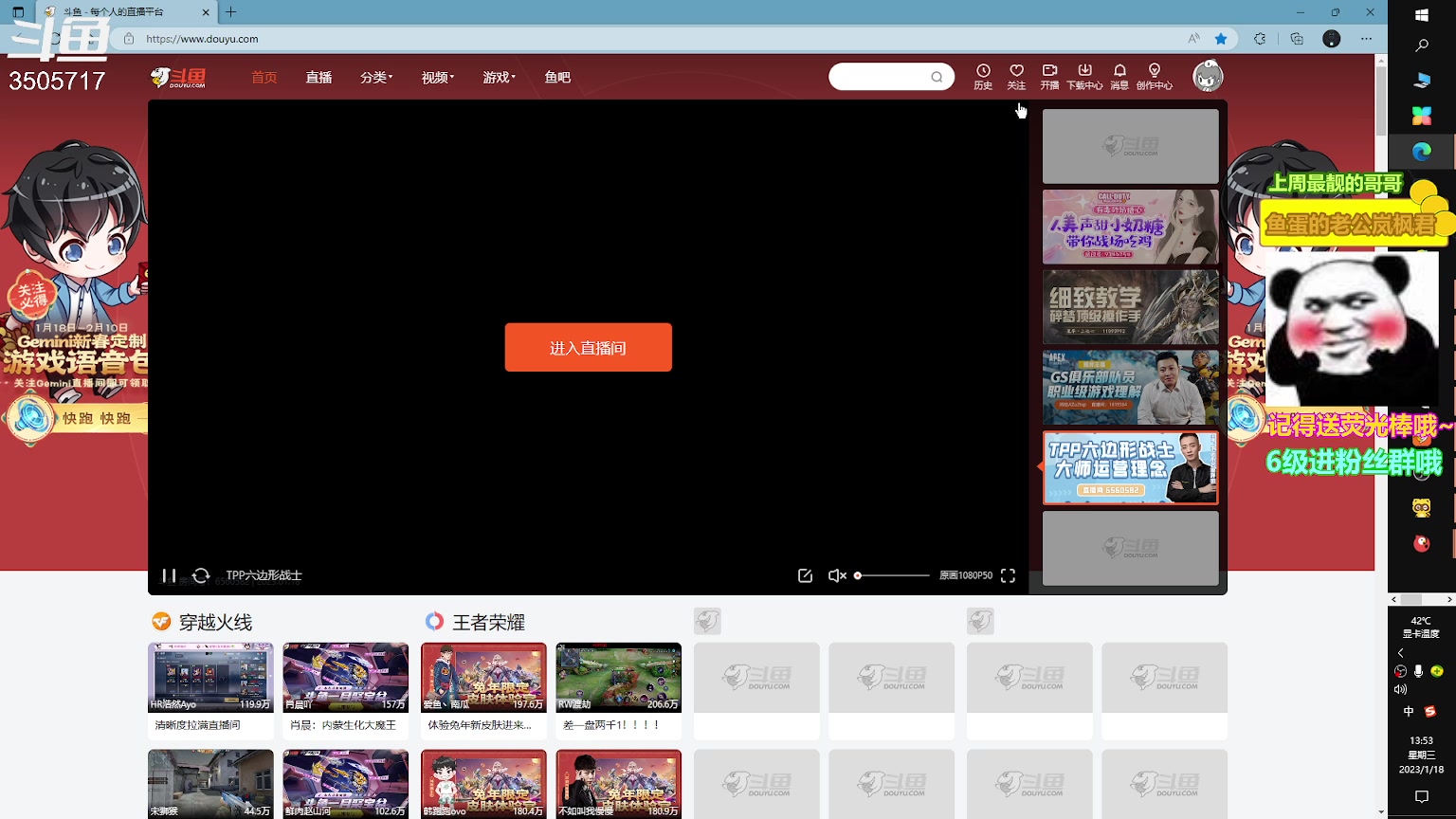Open browser settings and more menu
Screen dimensions: 1456x819
1366,39
